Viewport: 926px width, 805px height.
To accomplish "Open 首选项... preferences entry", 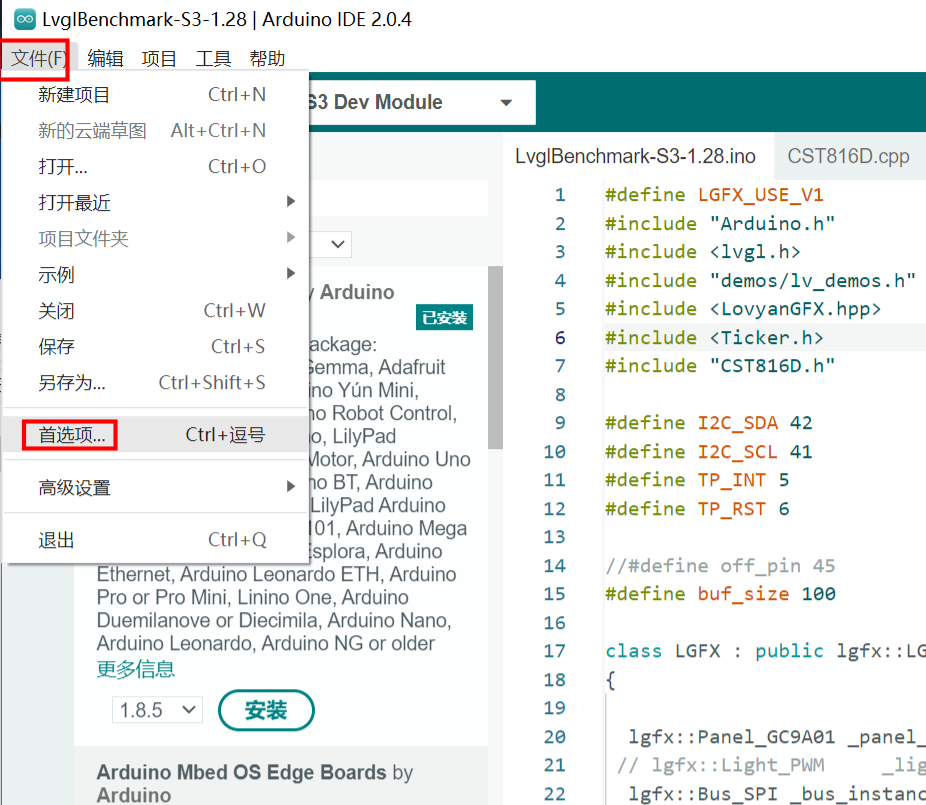I will (156, 435).
